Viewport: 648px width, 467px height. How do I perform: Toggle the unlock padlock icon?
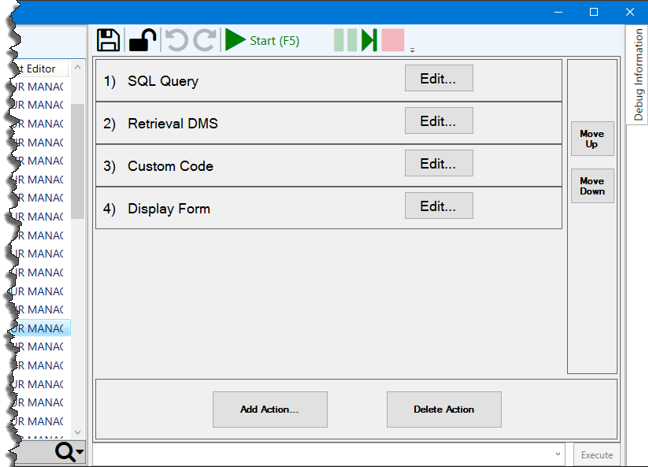pyautogui.click(x=142, y=40)
